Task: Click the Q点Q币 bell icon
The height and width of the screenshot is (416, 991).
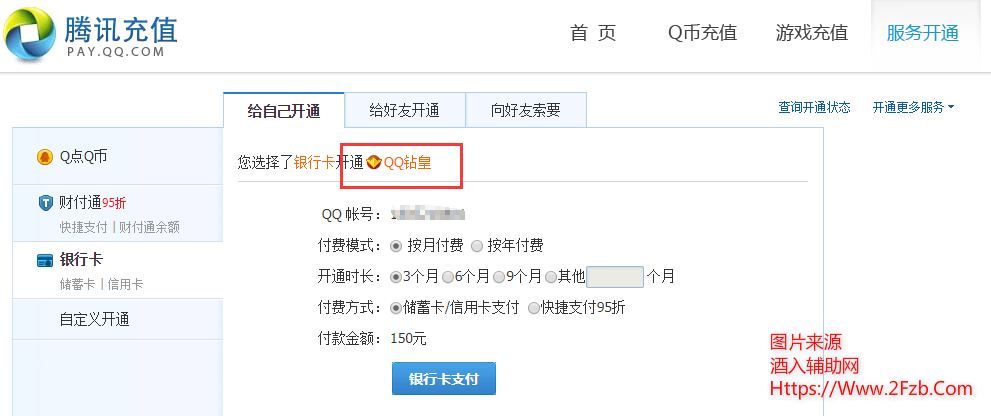Action: 44,157
